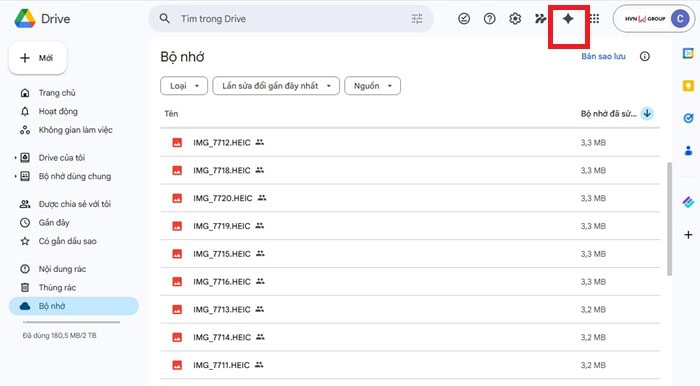
Task: Open advanced search filter options icon
Action: 417,19
